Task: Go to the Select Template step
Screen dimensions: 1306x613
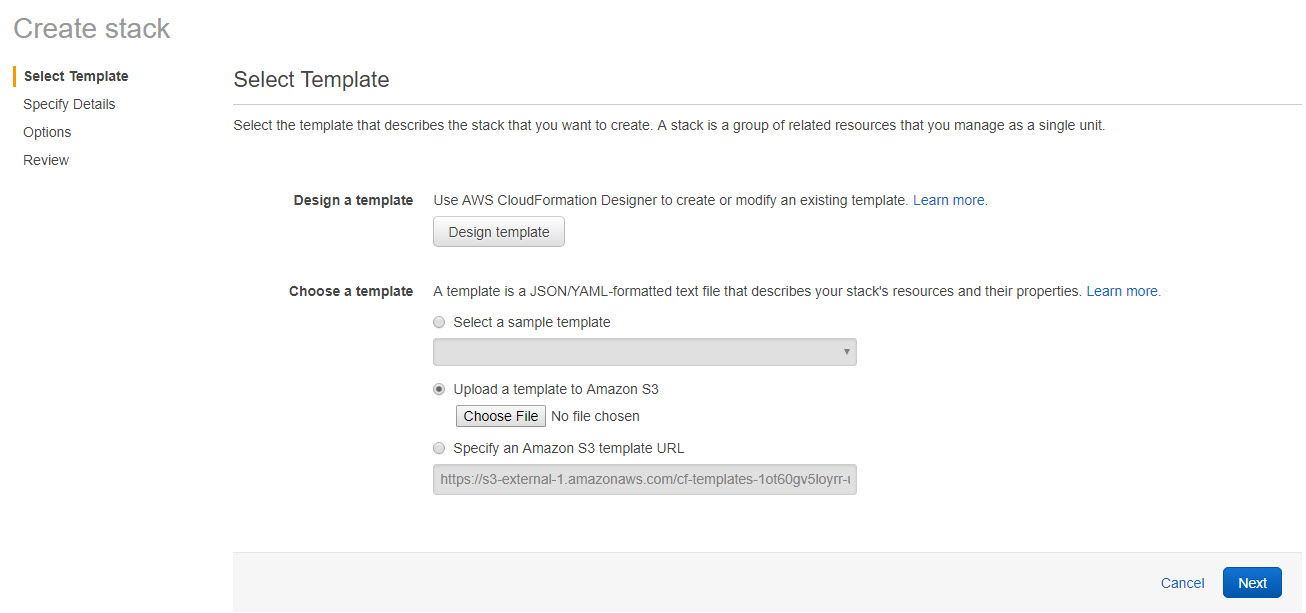Action: [76, 76]
